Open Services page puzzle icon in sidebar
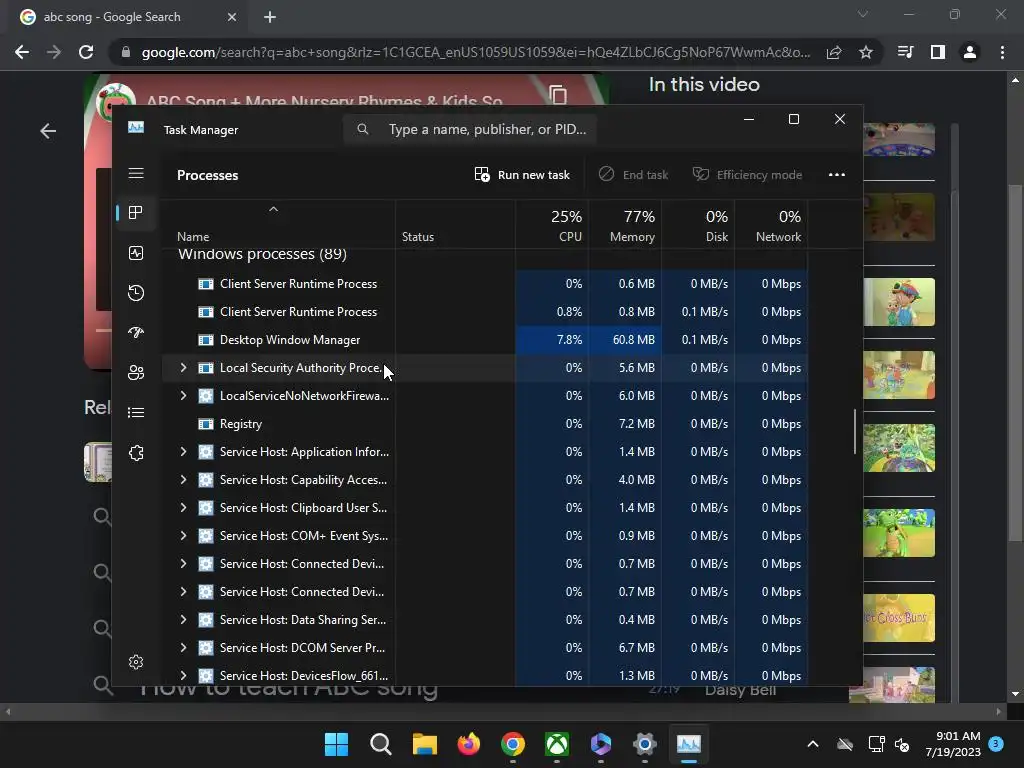The image size is (1024, 768). pyautogui.click(x=136, y=453)
